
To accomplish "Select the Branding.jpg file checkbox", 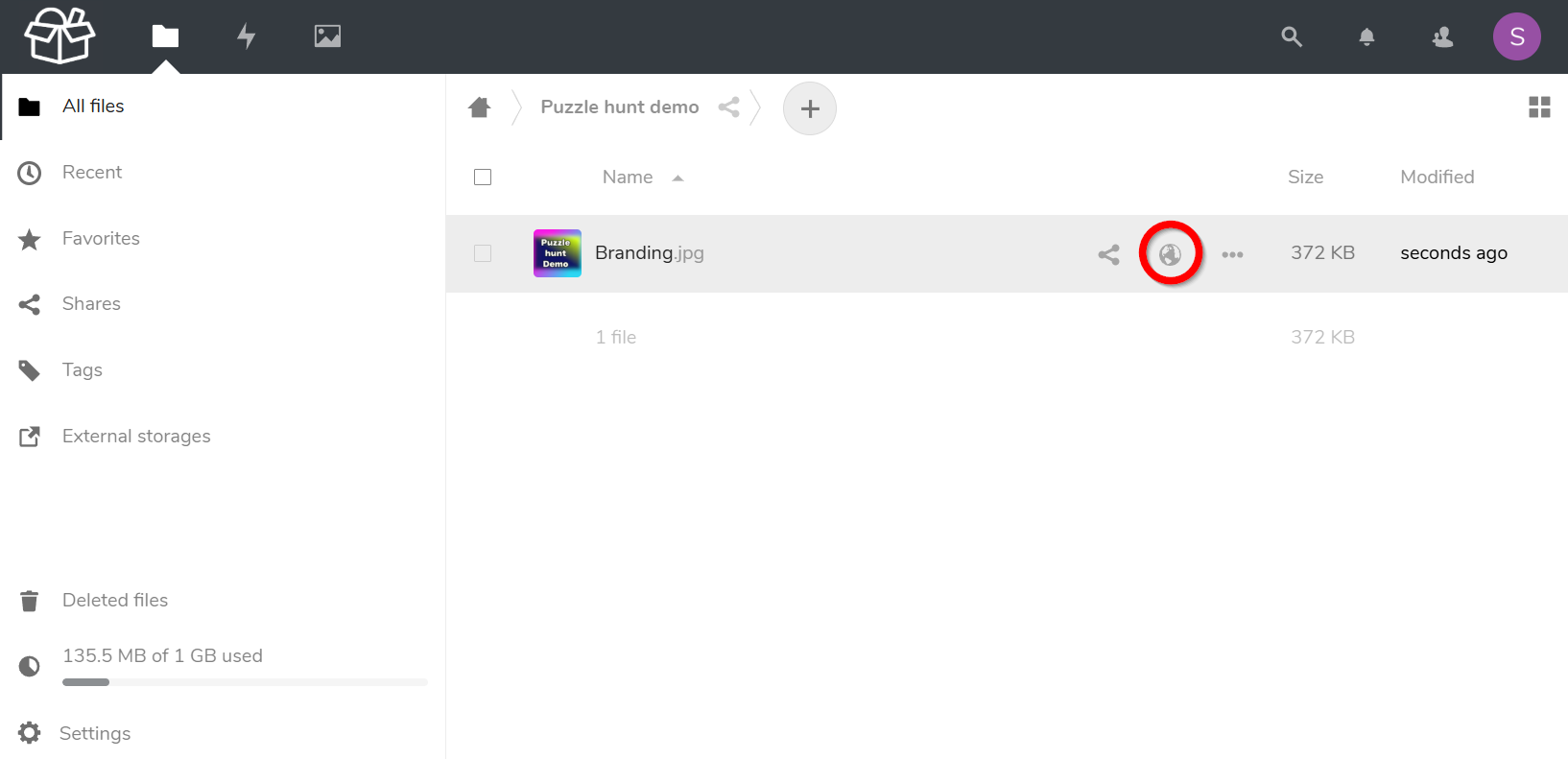I will coord(483,253).
